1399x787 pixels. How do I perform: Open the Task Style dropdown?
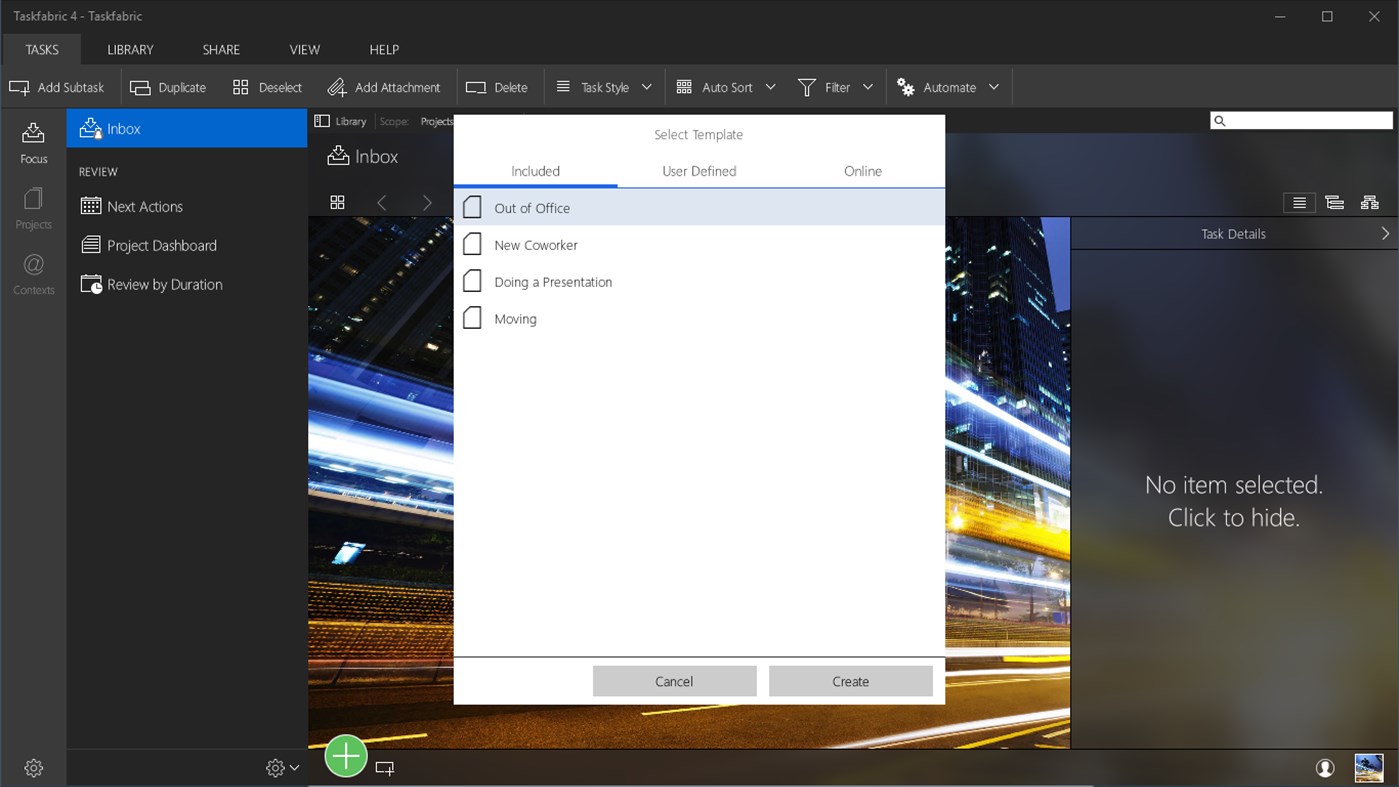(645, 87)
